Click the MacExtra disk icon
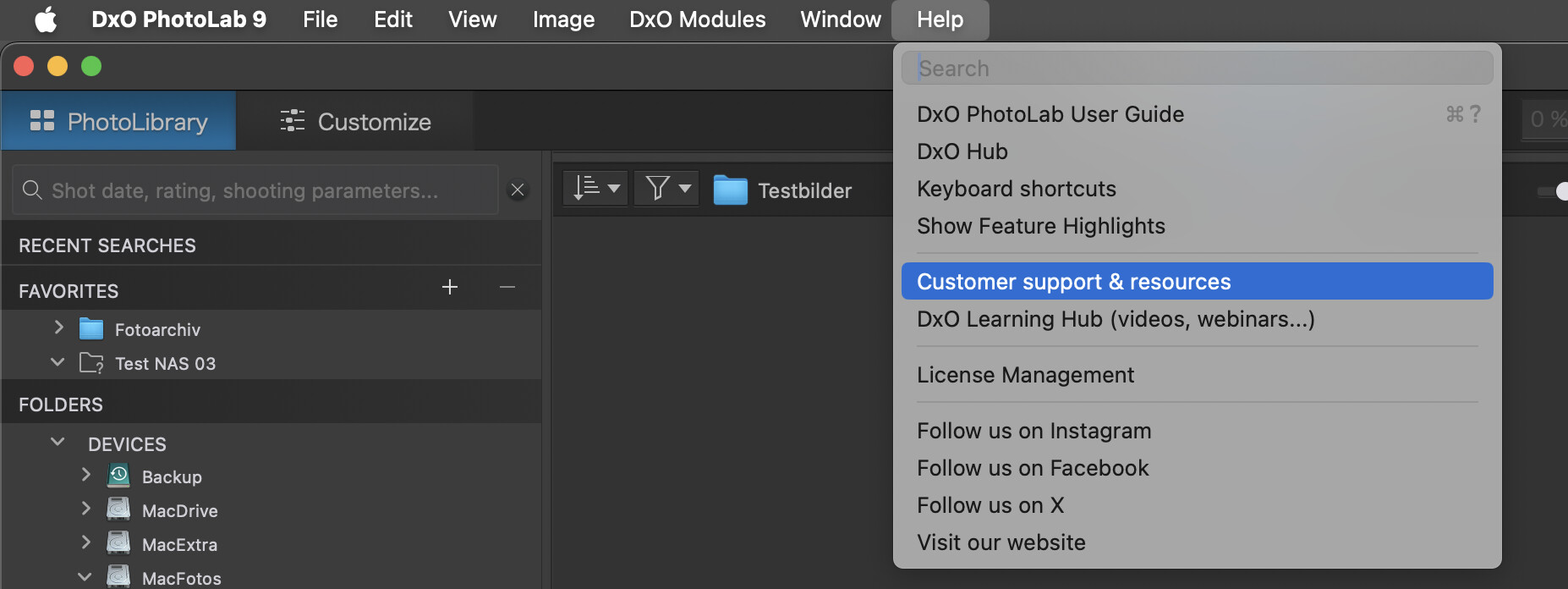Image resolution: width=1568 pixels, height=589 pixels. pyautogui.click(x=118, y=543)
